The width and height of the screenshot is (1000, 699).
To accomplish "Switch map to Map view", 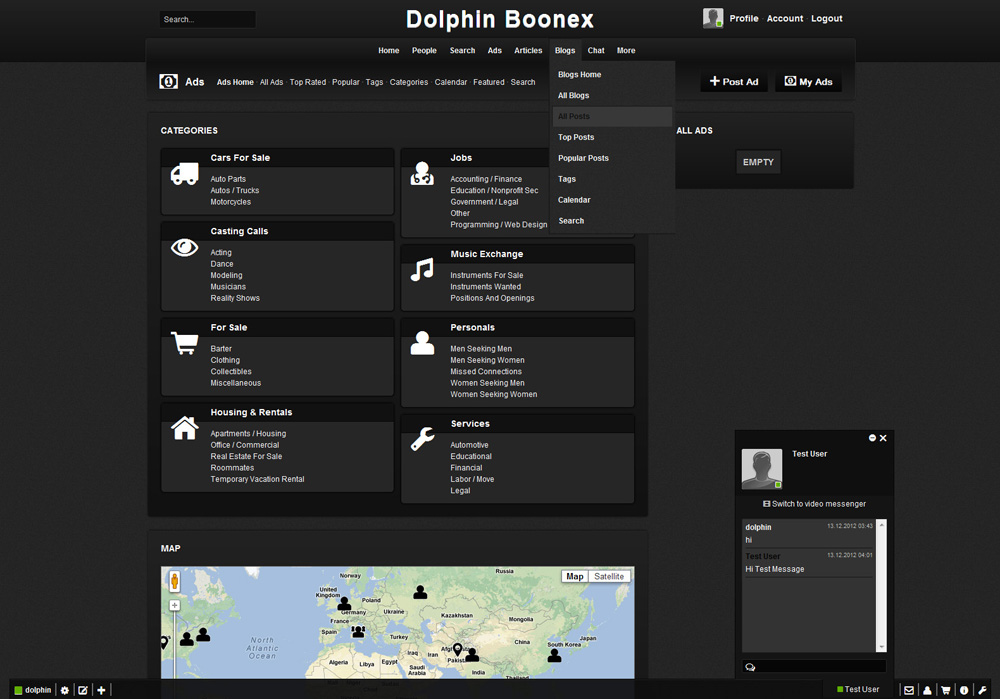I will [575, 577].
